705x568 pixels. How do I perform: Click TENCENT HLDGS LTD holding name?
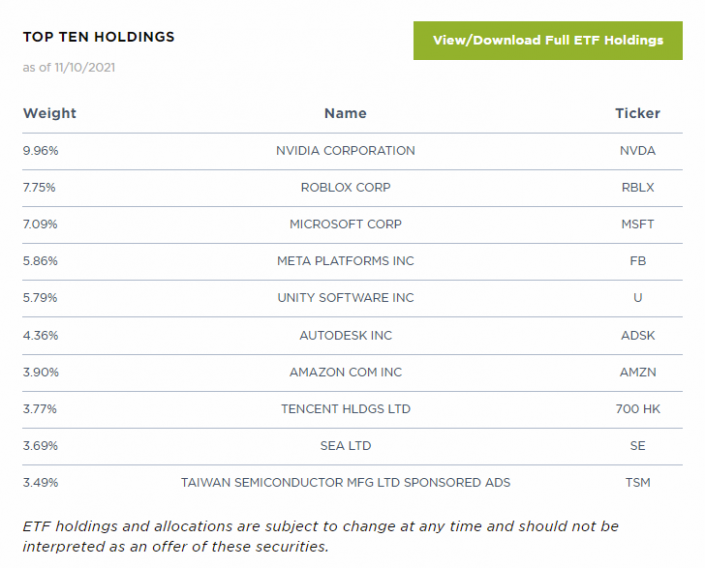pyautogui.click(x=345, y=409)
